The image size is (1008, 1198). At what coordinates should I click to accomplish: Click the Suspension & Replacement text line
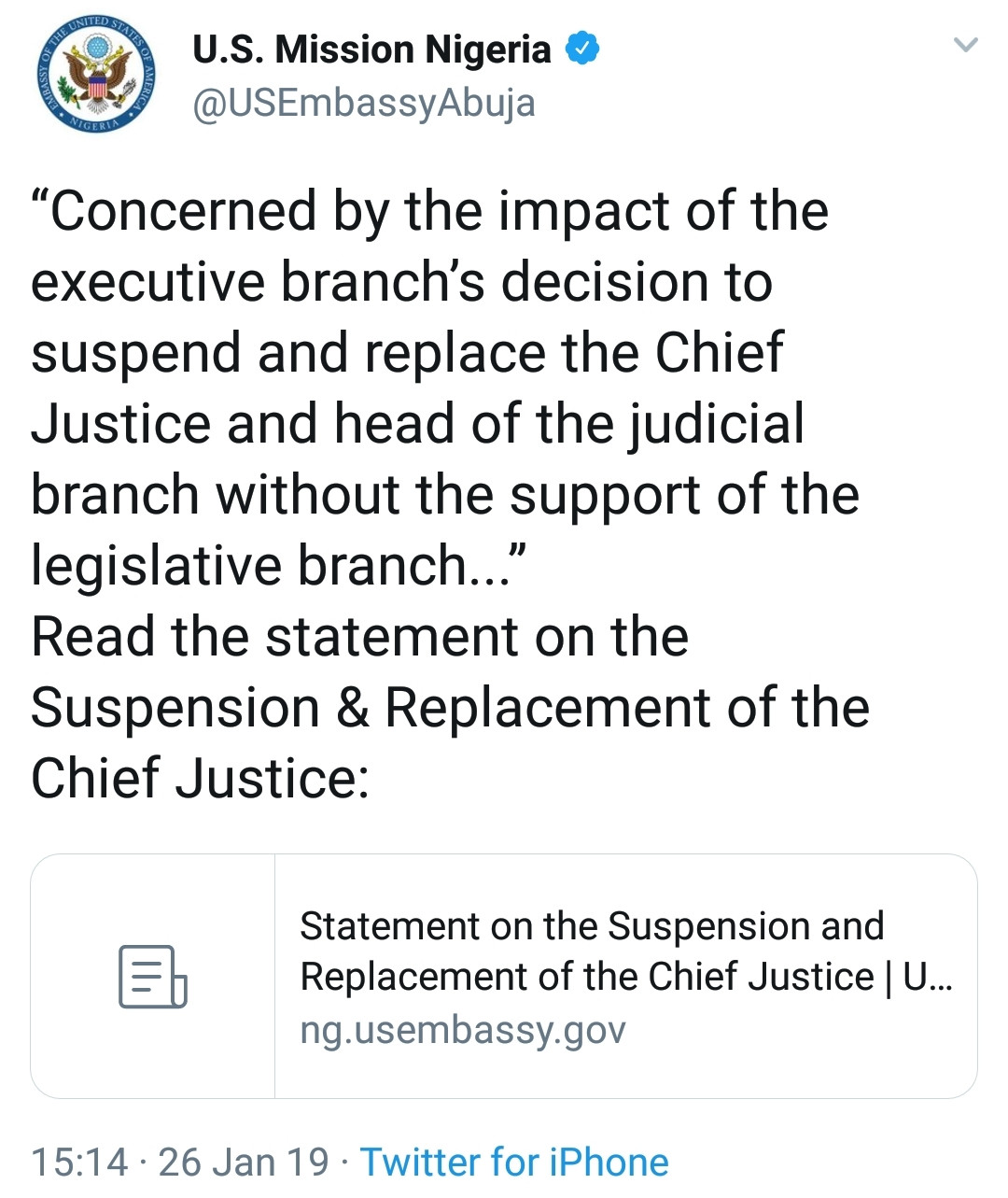pyautogui.click(x=450, y=708)
